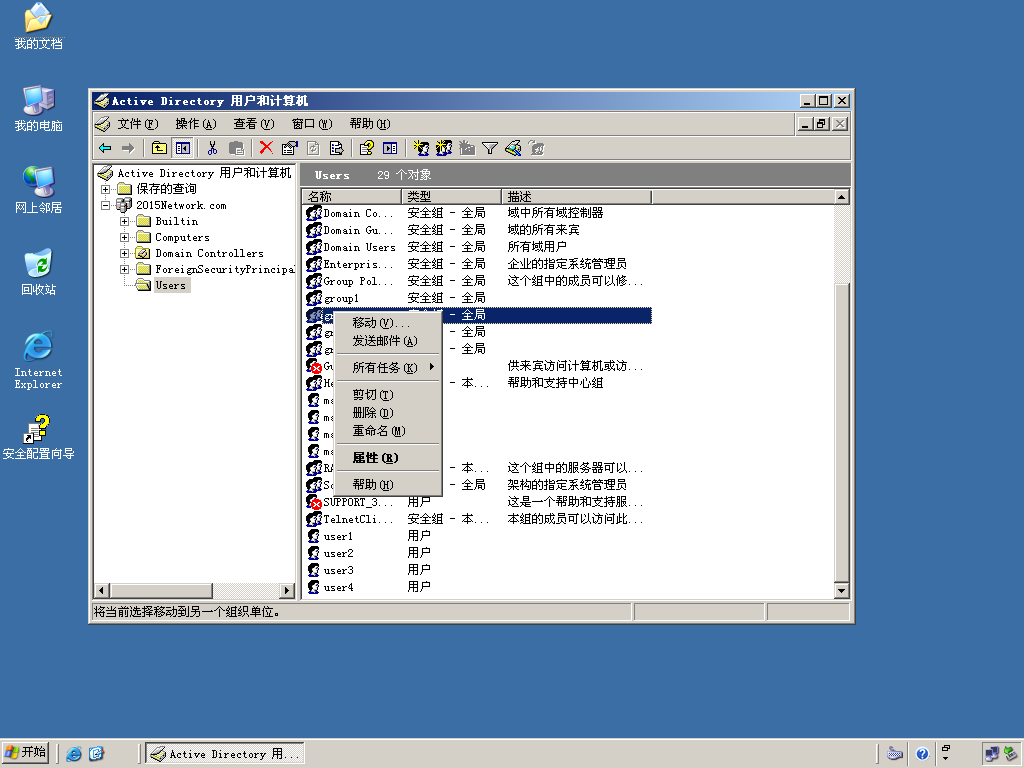Click the Domain Users group icon
This screenshot has height=768, width=1024.
pos(314,247)
